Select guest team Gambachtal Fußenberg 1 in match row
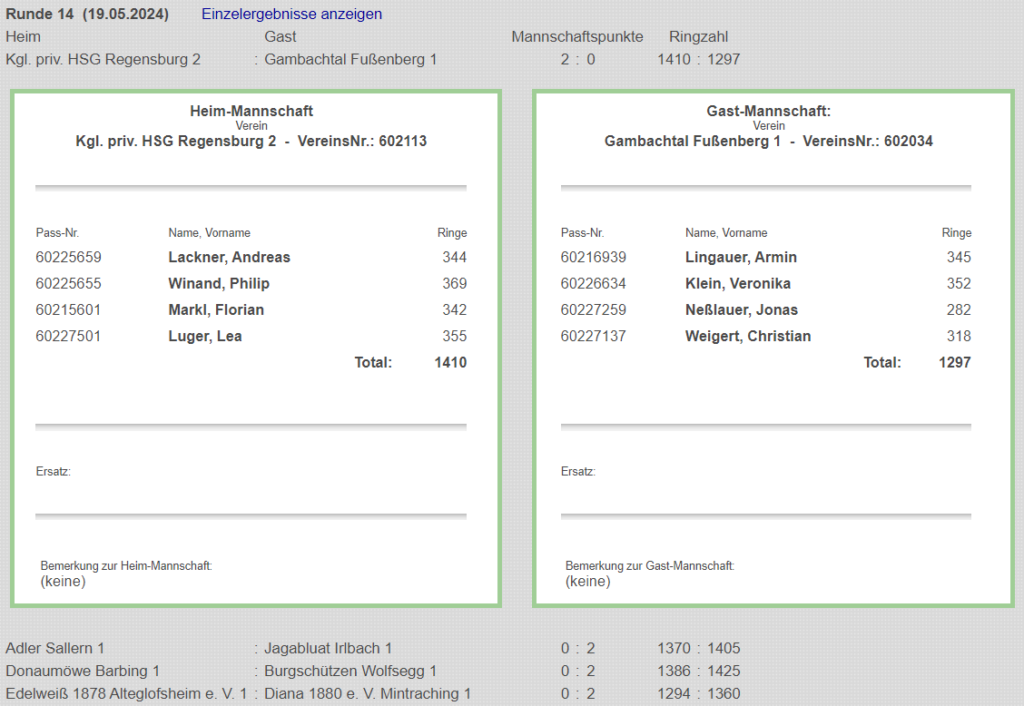This screenshot has width=1024, height=706. tap(350, 59)
